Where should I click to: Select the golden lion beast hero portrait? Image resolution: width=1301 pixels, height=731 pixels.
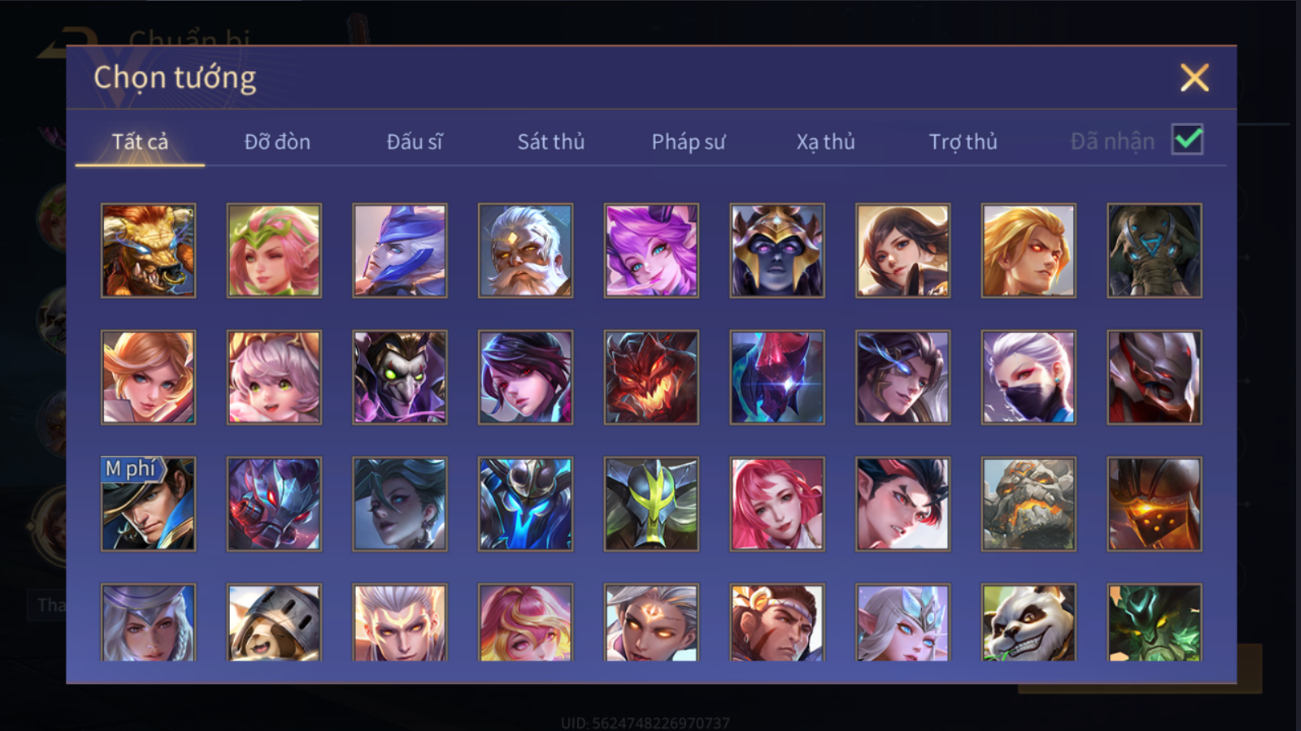click(x=148, y=250)
